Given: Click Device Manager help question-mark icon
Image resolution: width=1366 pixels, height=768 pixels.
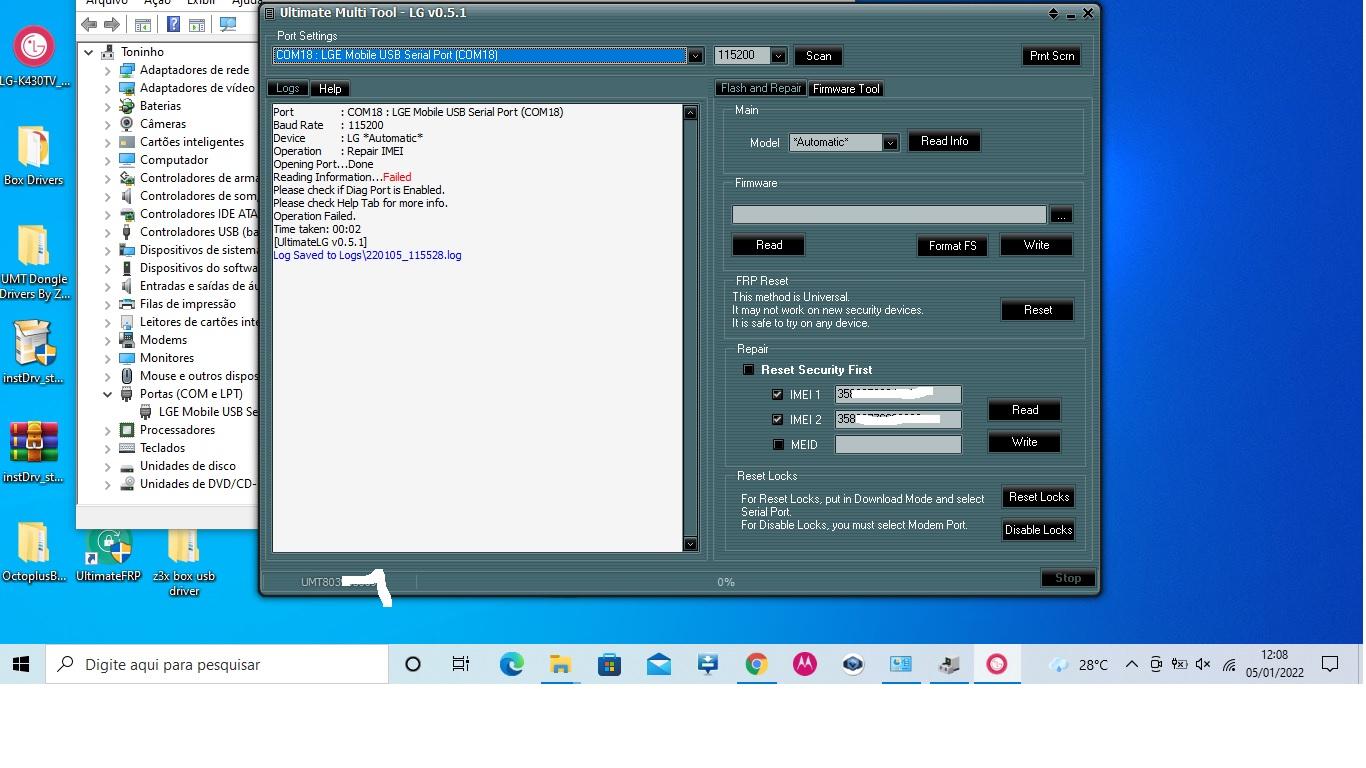Looking at the screenshot, I should click(x=173, y=24).
